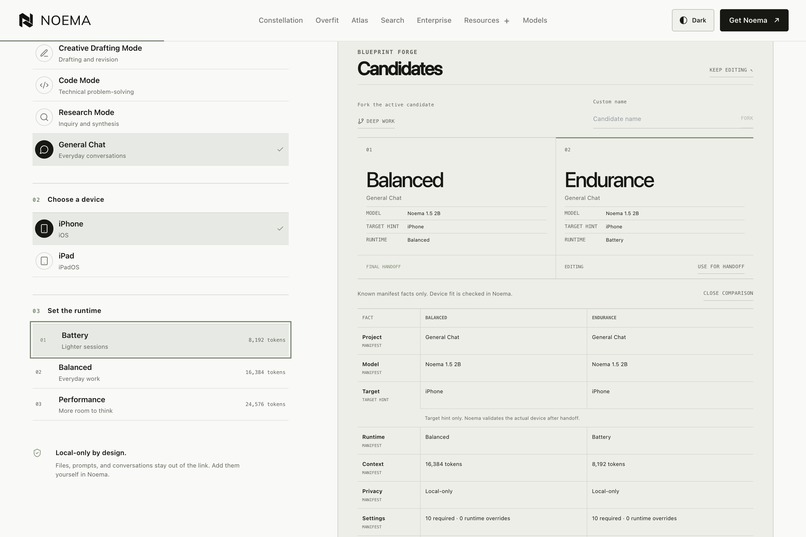Click the iPad device icon
The height and width of the screenshot is (537, 806).
click(44, 261)
